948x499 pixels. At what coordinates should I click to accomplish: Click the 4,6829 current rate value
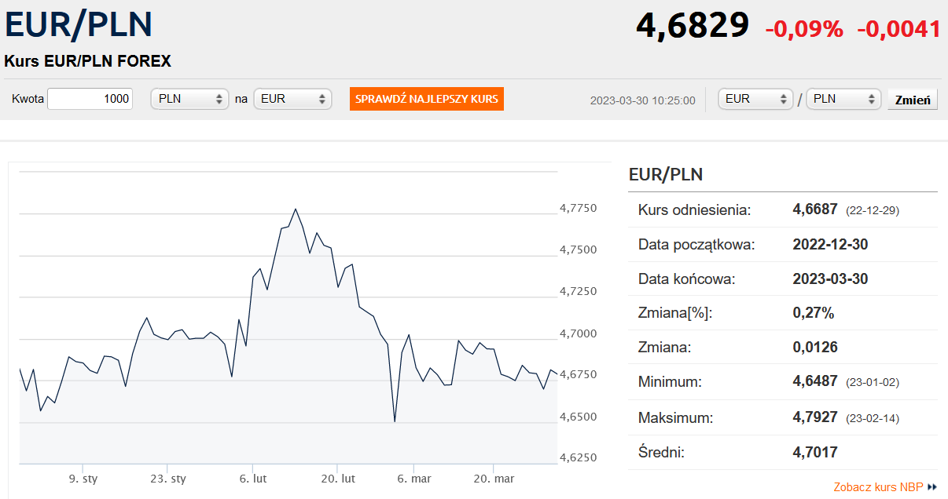pyautogui.click(x=692, y=25)
